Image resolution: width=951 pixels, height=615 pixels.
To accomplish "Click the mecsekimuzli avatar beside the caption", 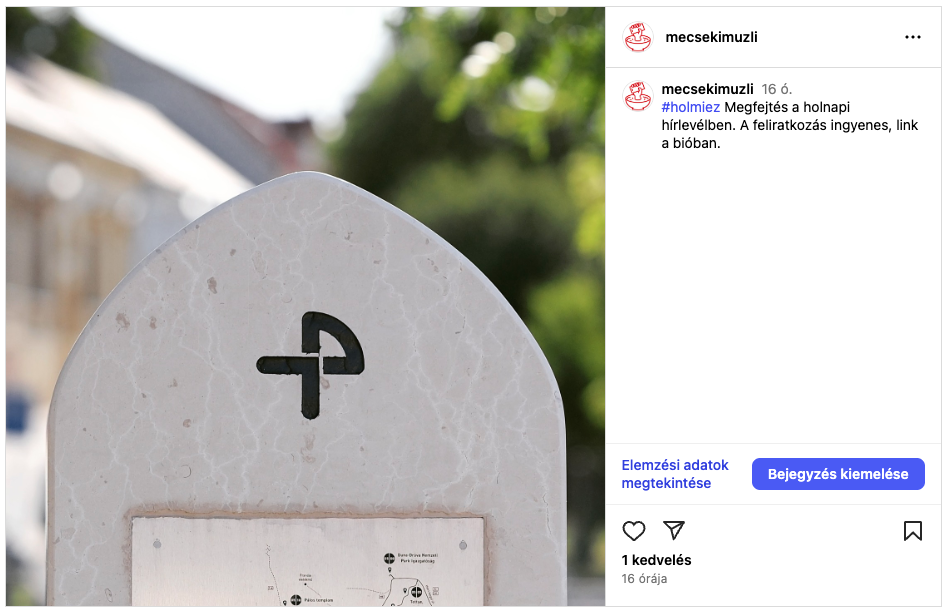I will tap(638, 96).
